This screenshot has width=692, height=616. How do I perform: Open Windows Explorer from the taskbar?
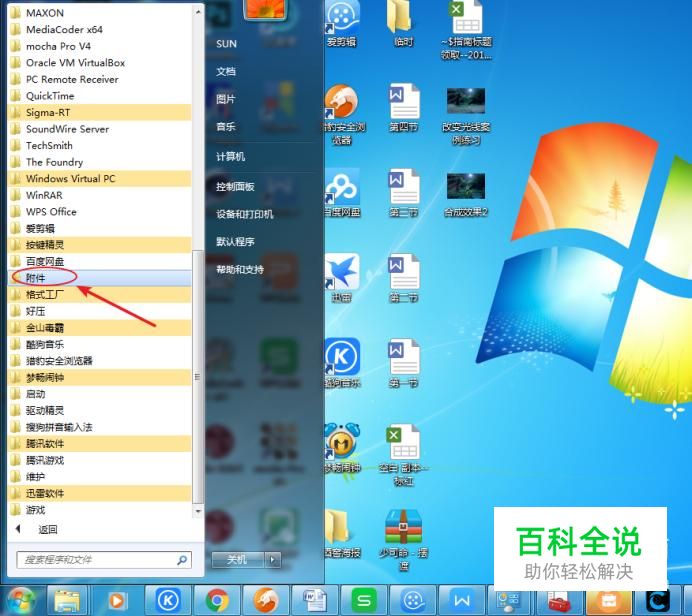(x=67, y=601)
